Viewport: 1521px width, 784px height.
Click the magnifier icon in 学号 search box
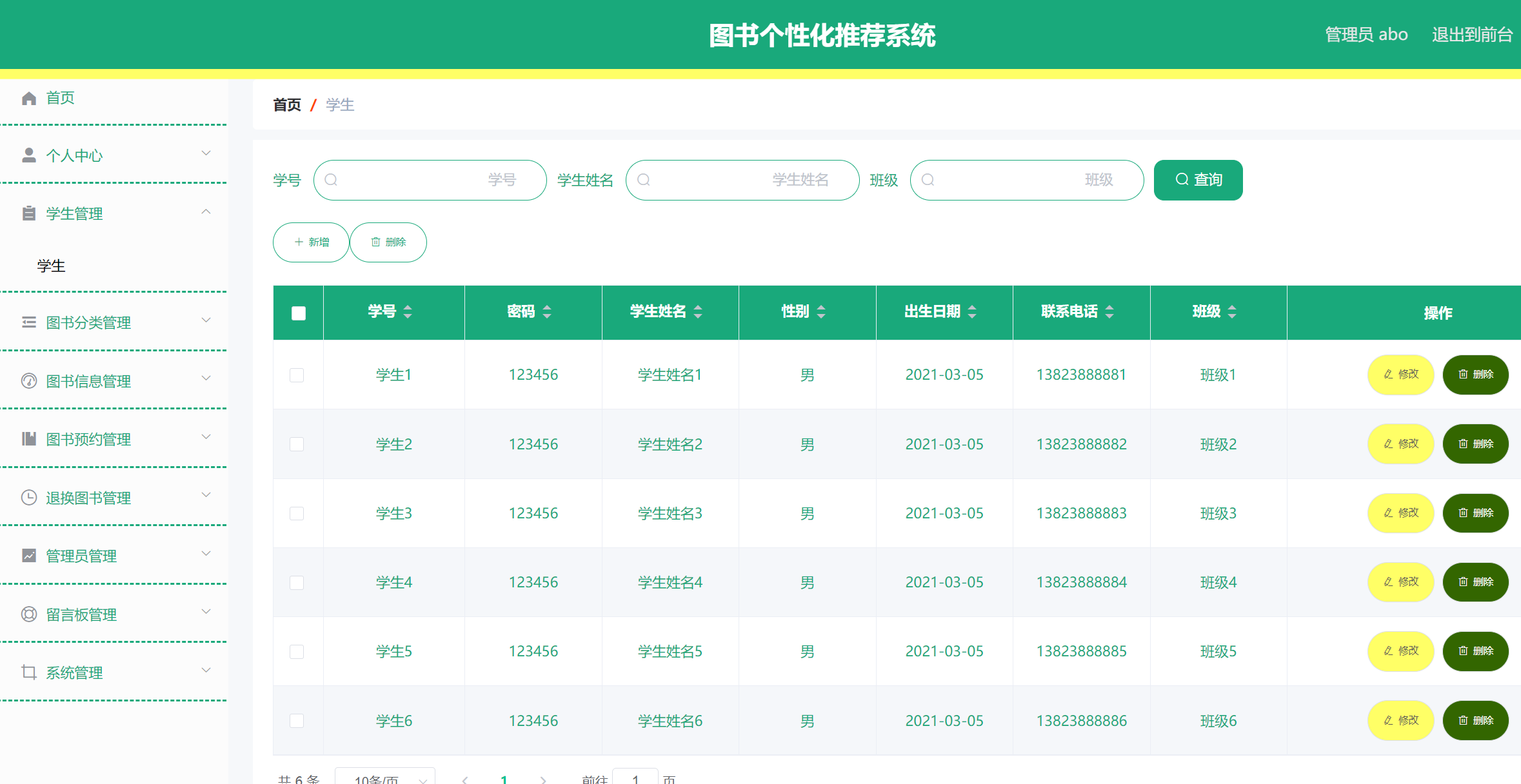(x=332, y=180)
